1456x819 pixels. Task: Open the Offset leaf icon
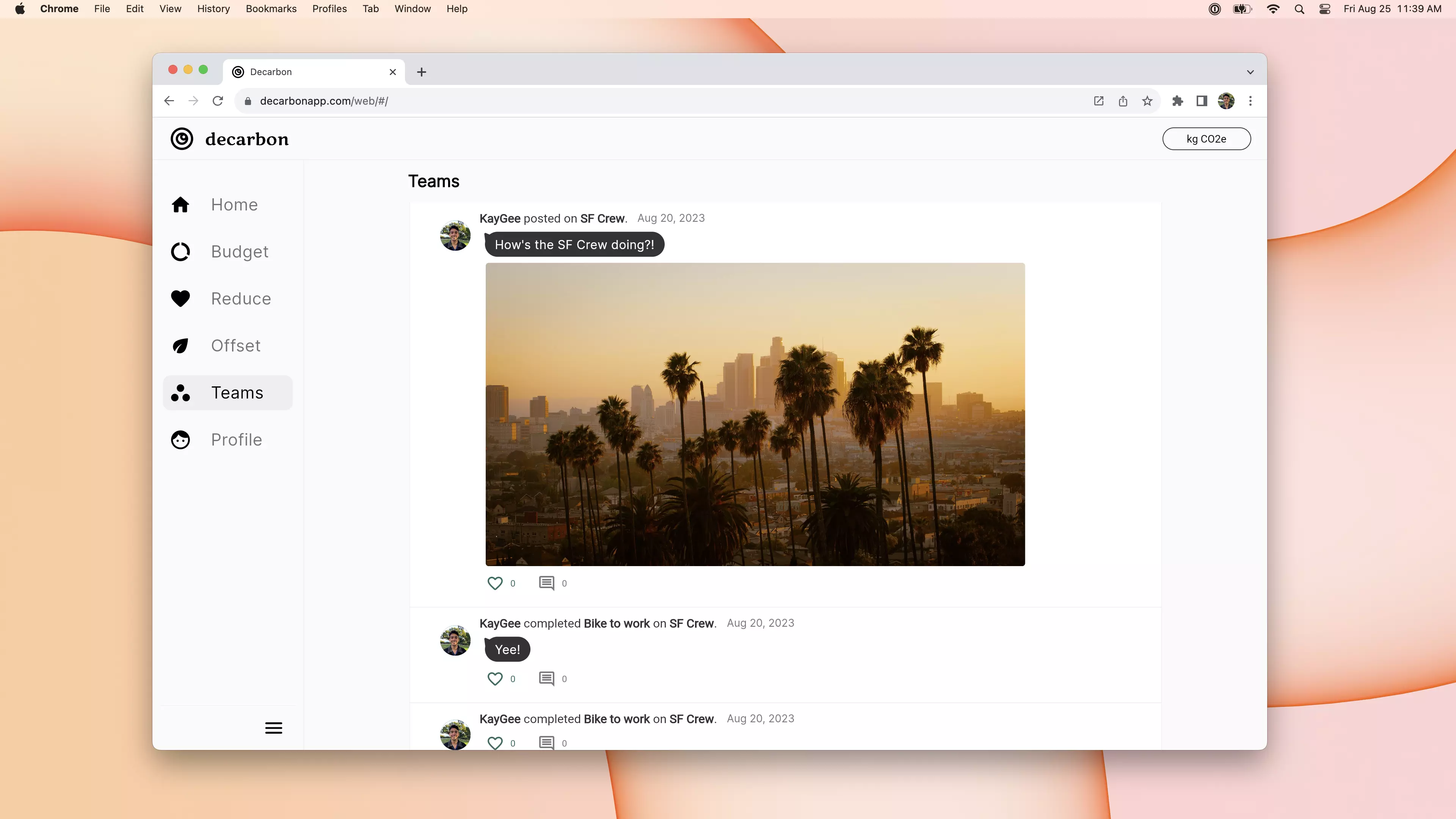tap(180, 345)
